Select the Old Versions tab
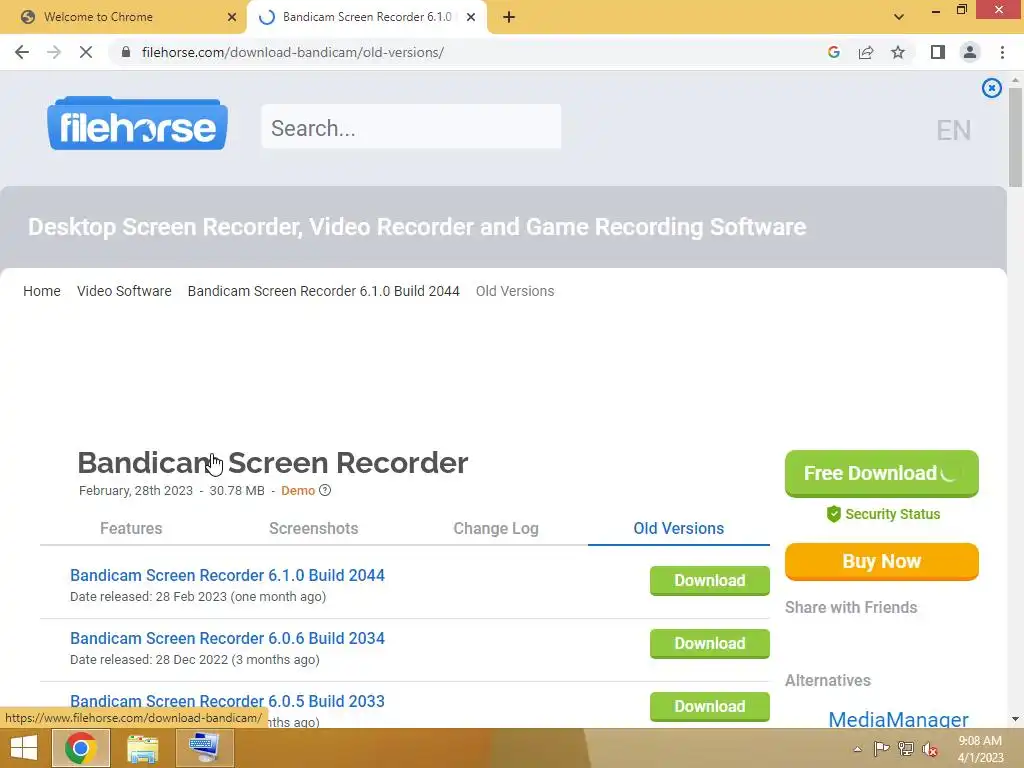Viewport: 1024px width, 768px height. (679, 528)
